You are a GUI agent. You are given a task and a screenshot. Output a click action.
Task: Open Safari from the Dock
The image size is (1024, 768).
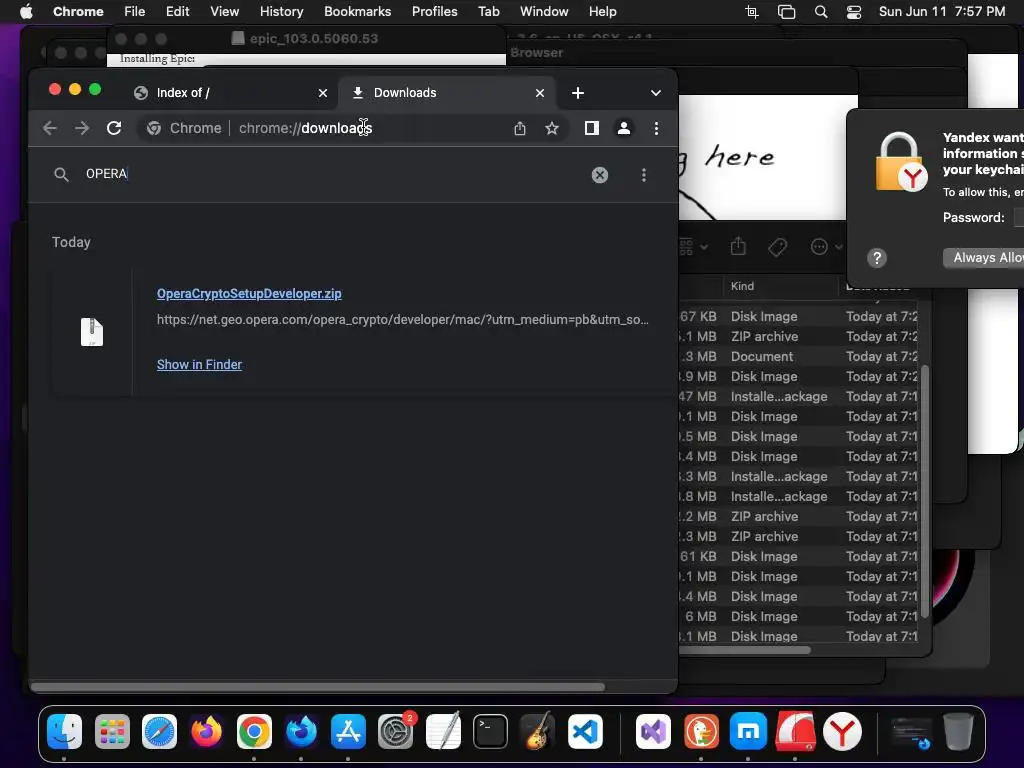click(159, 731)
